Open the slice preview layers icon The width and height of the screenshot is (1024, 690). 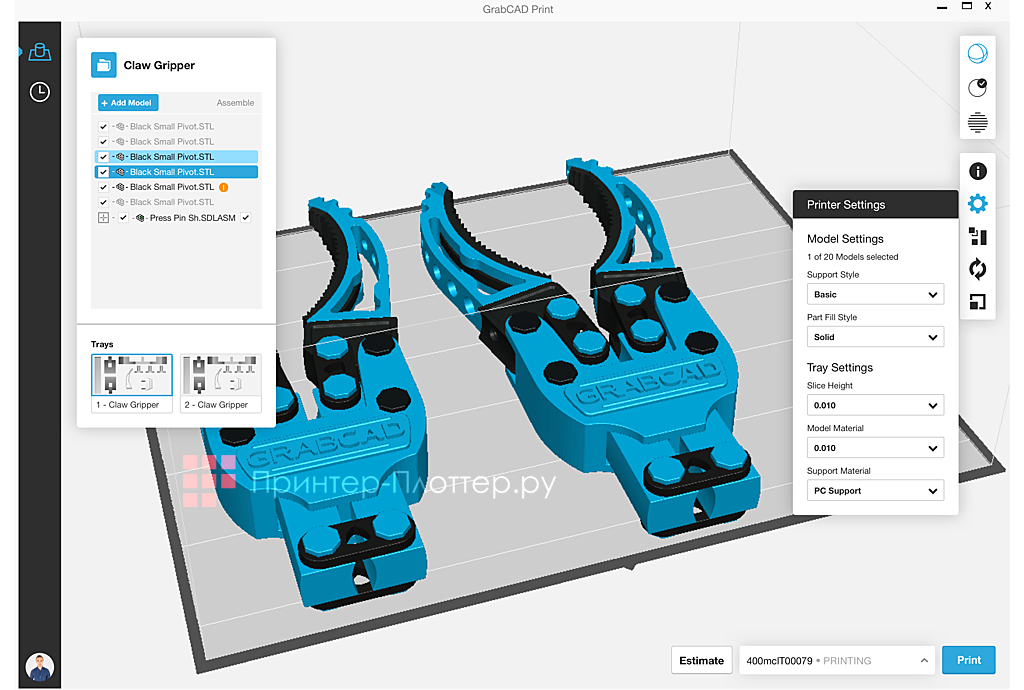pyautogui.click(x=978, y=122)
